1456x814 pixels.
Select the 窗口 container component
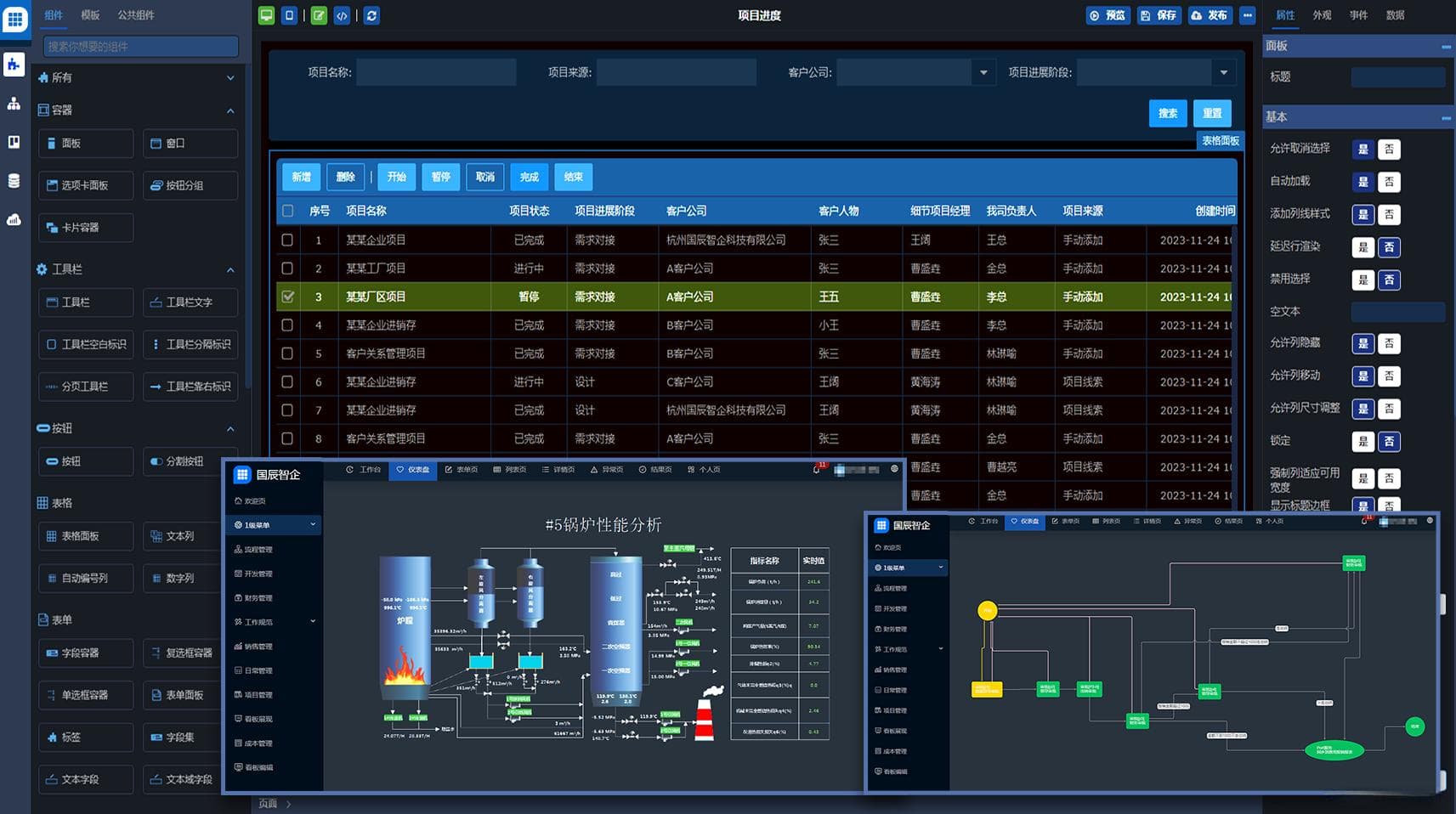tap(190, 144)
